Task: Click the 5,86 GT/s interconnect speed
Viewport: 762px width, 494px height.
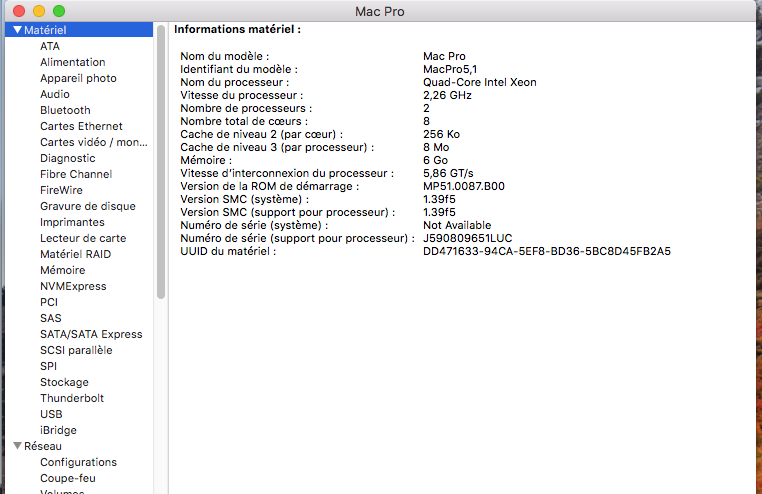Action: pos(448,173)
